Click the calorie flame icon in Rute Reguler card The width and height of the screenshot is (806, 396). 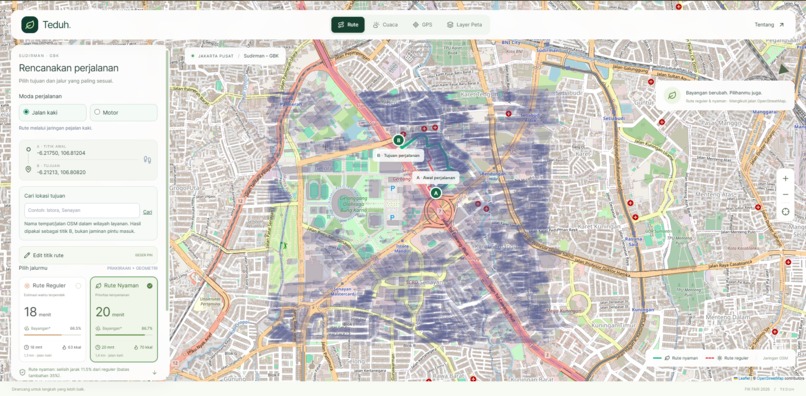click(64, 347)
